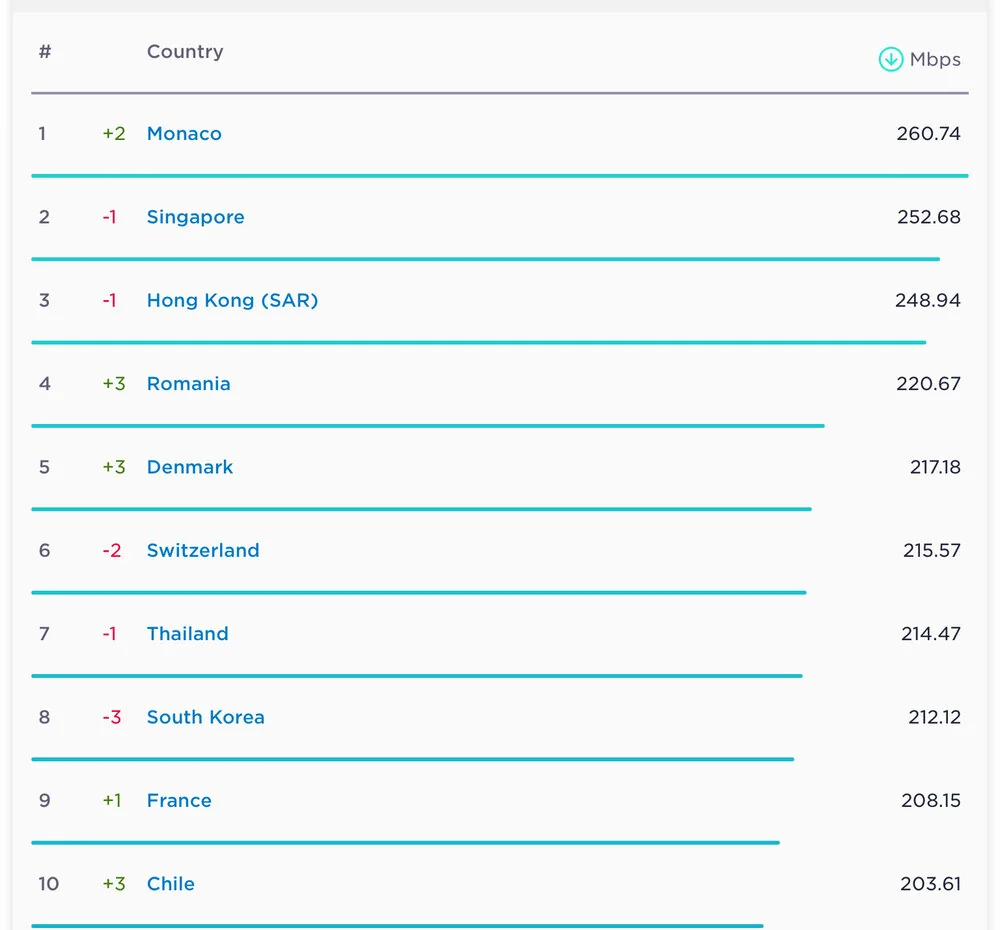Select Denmark in the ranking table

point(190,466)
